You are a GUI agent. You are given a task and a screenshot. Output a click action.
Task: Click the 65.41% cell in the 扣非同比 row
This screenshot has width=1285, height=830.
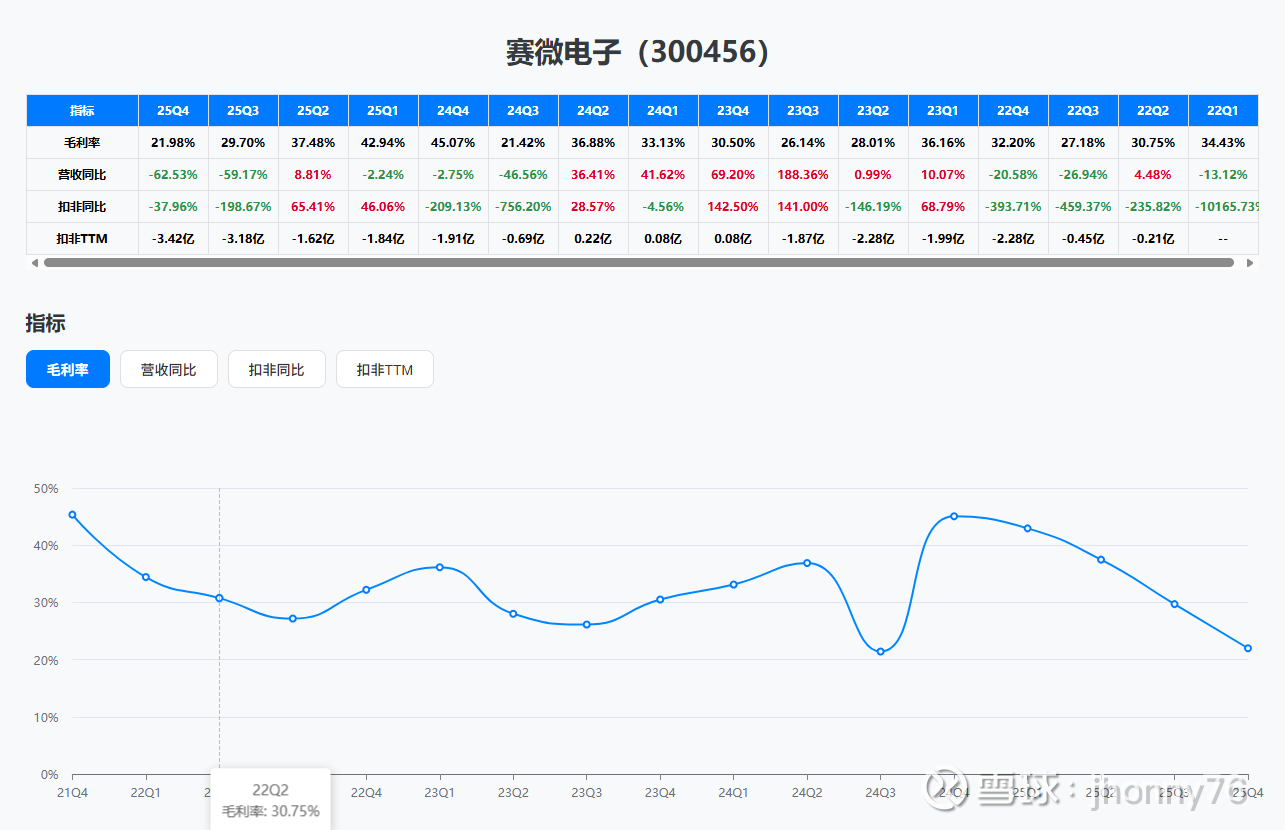tap(314, 206)
